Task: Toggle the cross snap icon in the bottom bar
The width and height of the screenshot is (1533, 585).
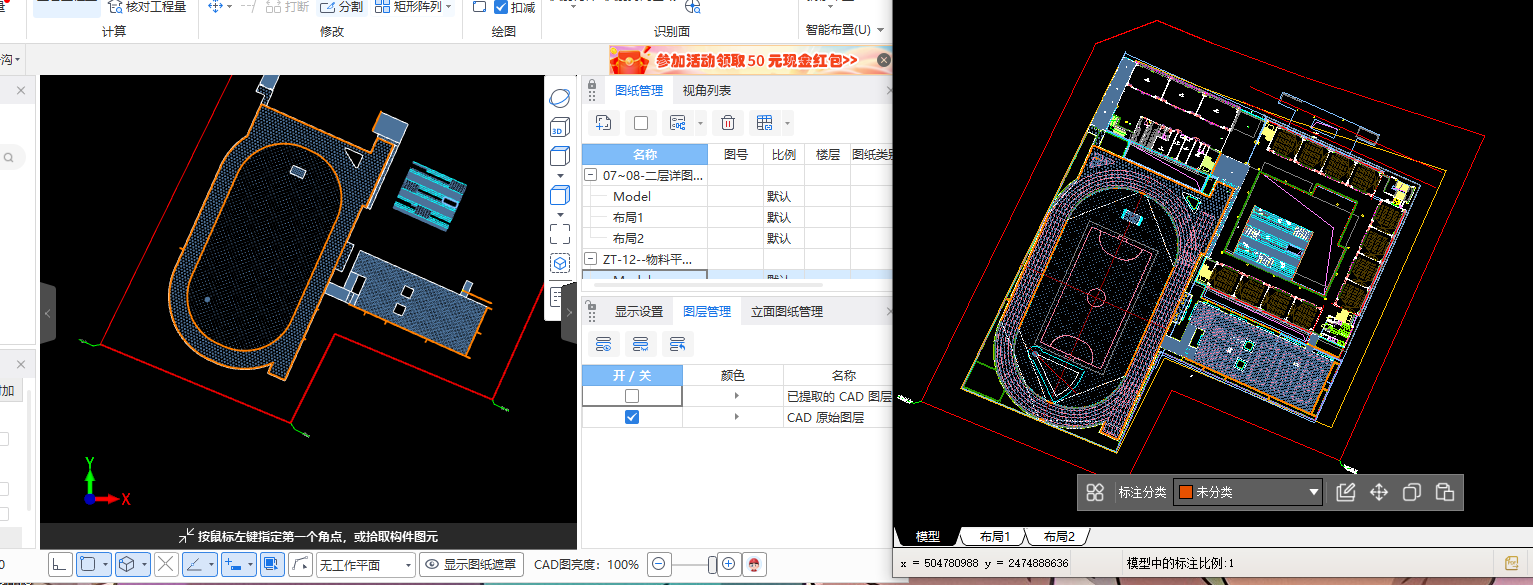Action: 166,564
